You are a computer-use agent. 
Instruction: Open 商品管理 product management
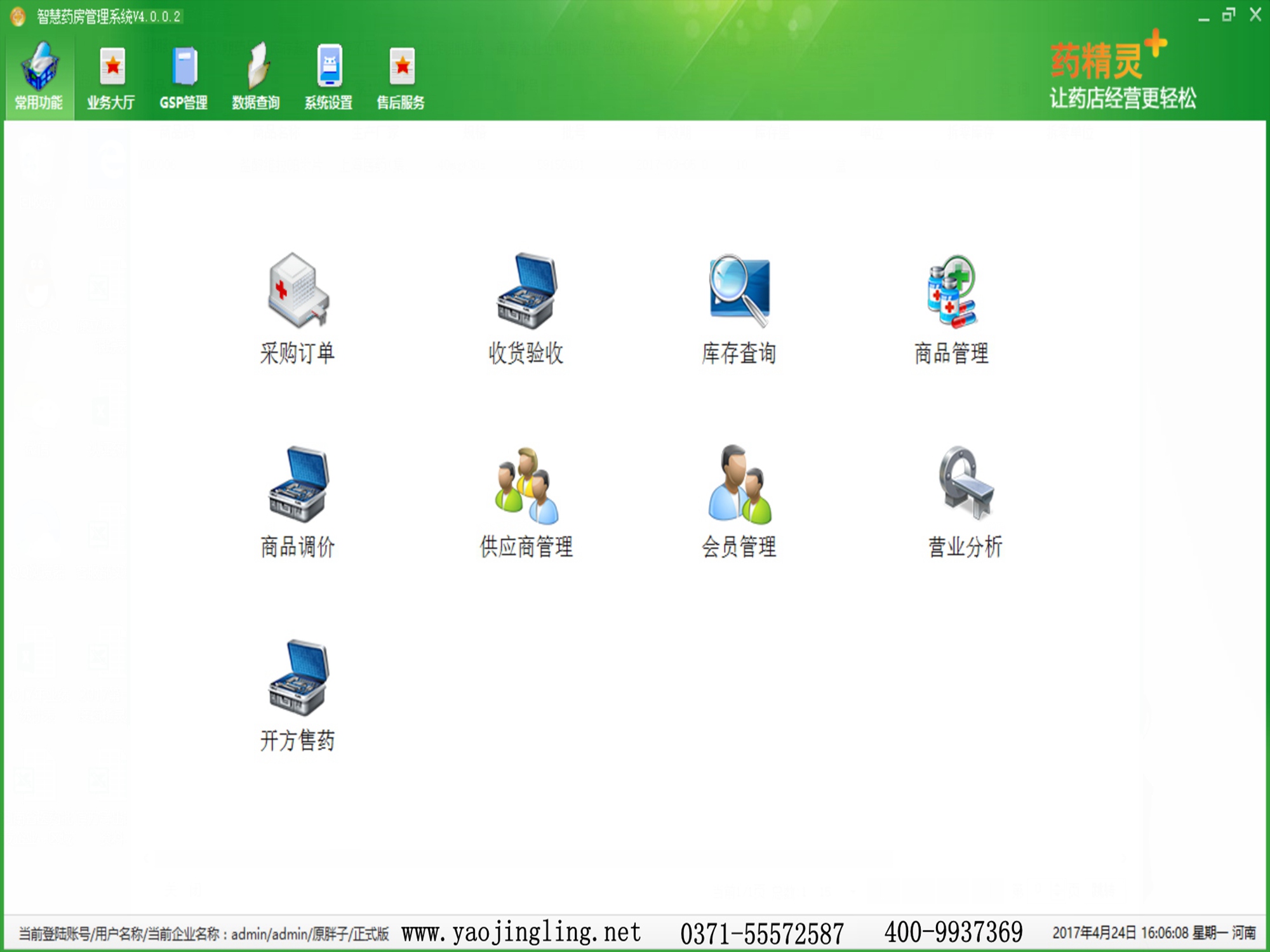[951, 292]
